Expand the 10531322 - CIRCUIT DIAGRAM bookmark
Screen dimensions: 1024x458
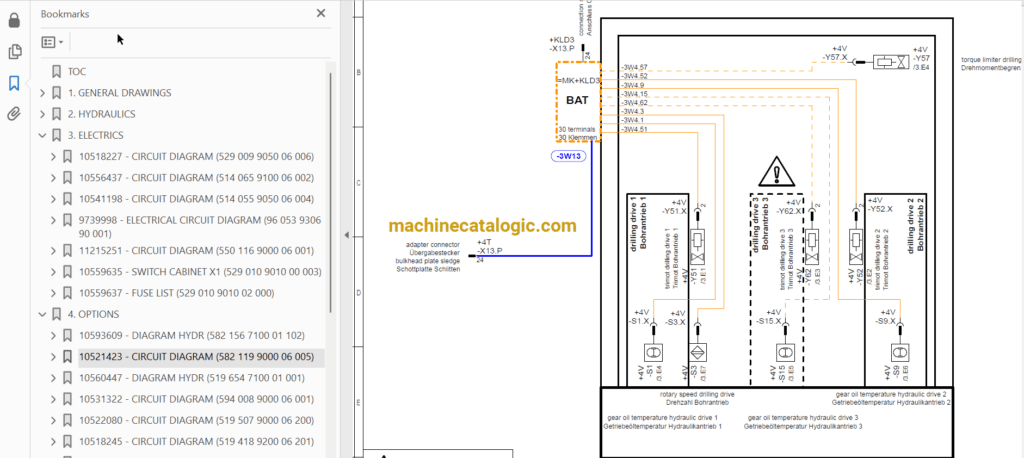(x=54, y=399)
